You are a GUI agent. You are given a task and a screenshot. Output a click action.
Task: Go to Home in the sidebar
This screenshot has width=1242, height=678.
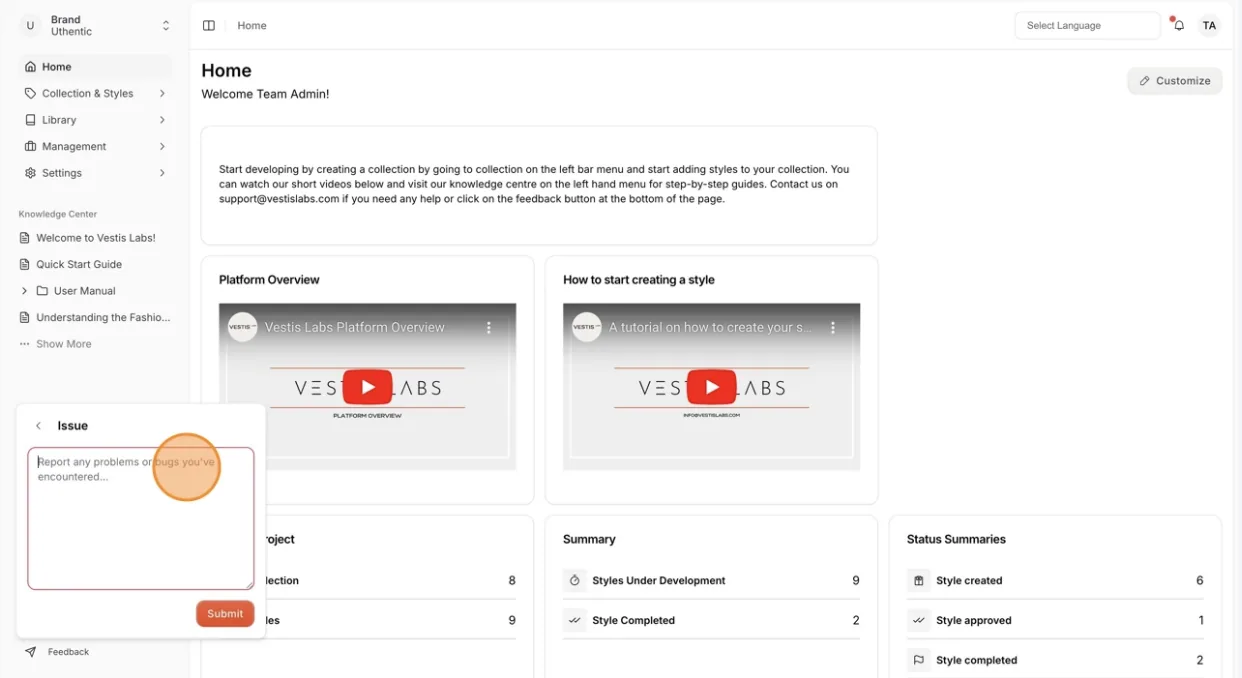(x=95, y=67)
